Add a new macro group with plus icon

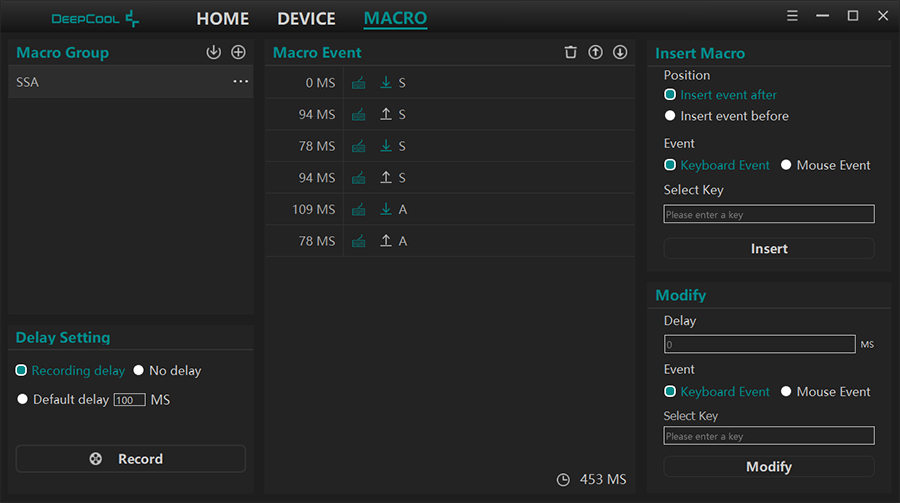pyautogui.click(x=238, y=52)
